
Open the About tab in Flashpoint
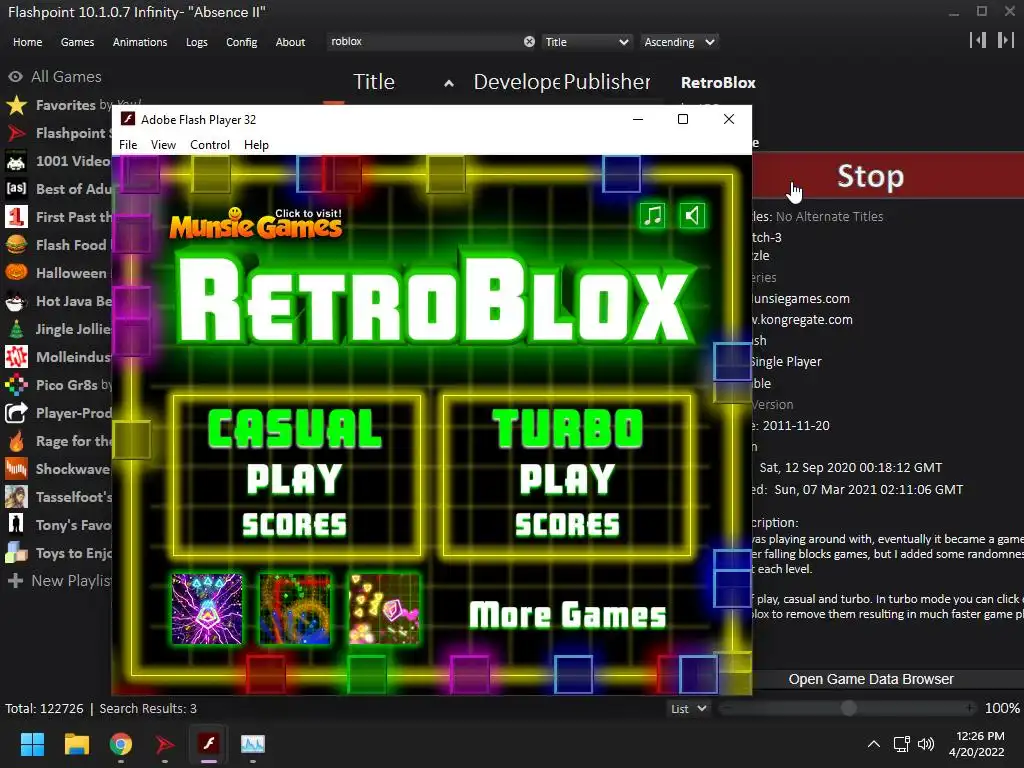[290, 42]
